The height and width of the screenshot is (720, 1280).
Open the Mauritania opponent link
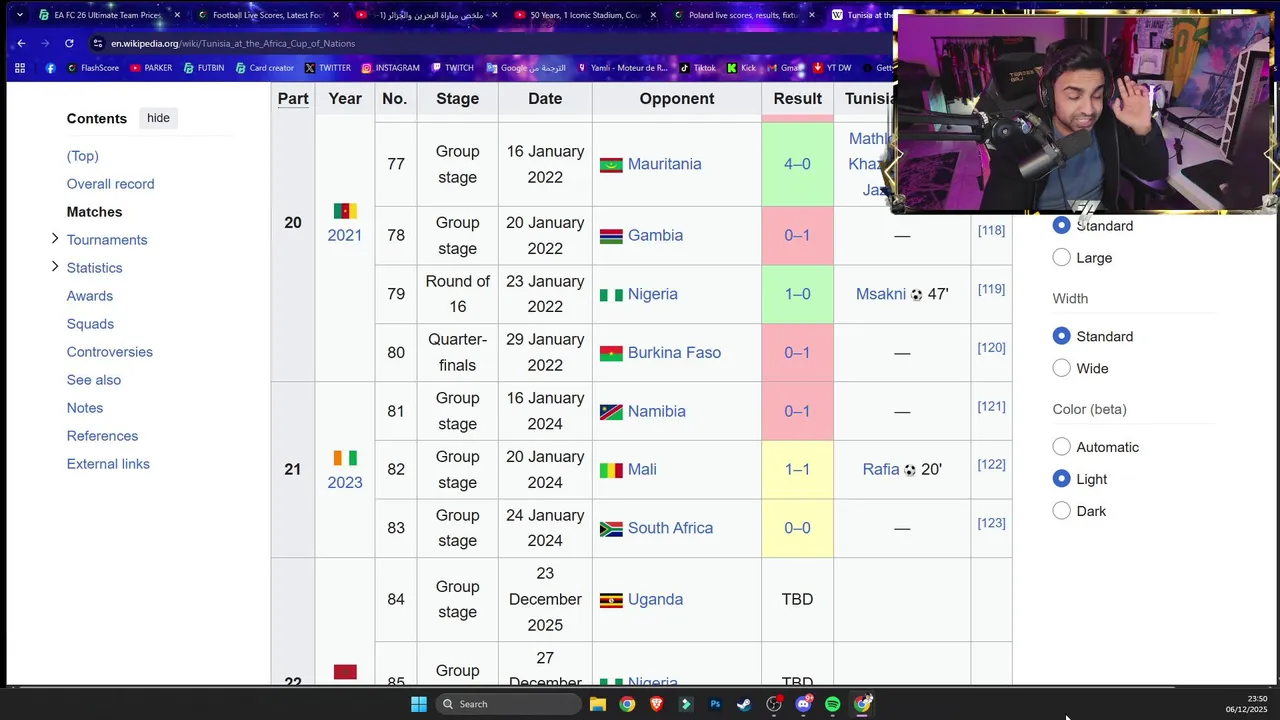pos(664,164)
